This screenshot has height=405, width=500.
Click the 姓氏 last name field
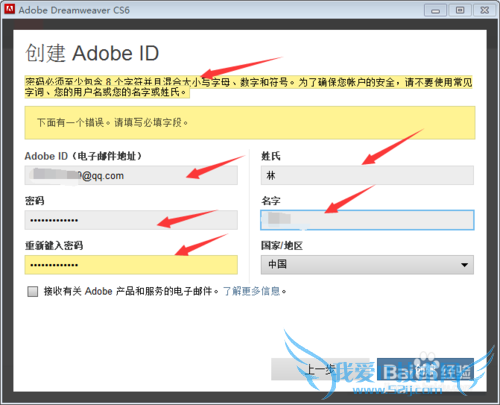[x=367, y=175]
